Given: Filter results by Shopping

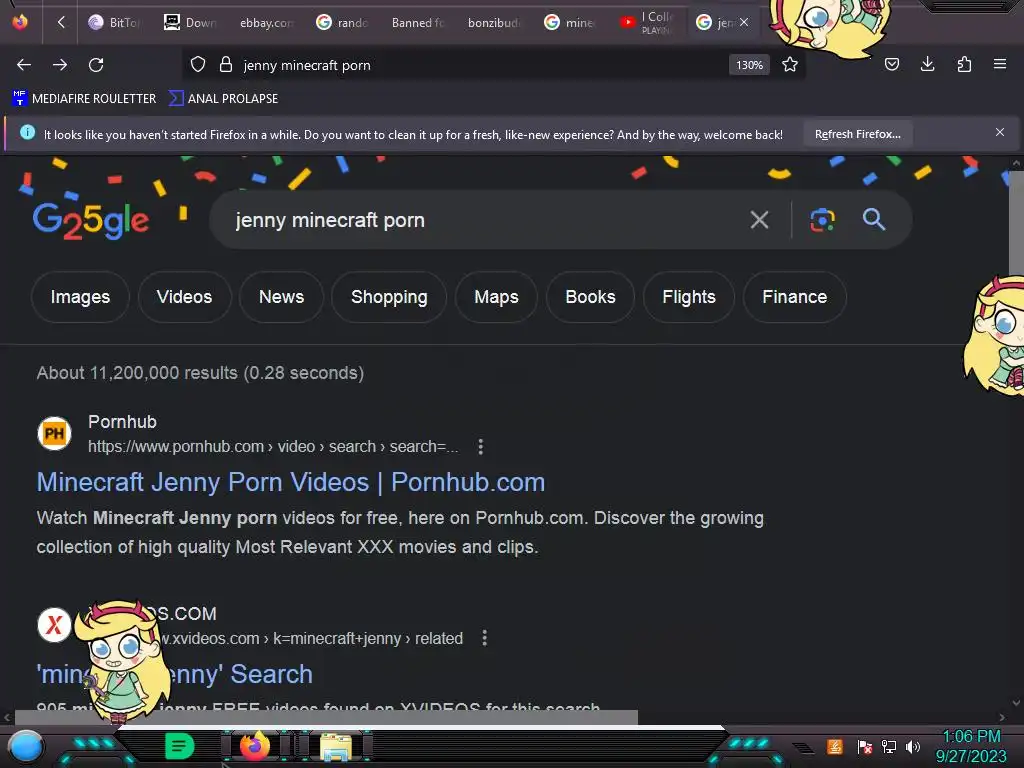Looking at the screenshot, I should coord(389,297).
